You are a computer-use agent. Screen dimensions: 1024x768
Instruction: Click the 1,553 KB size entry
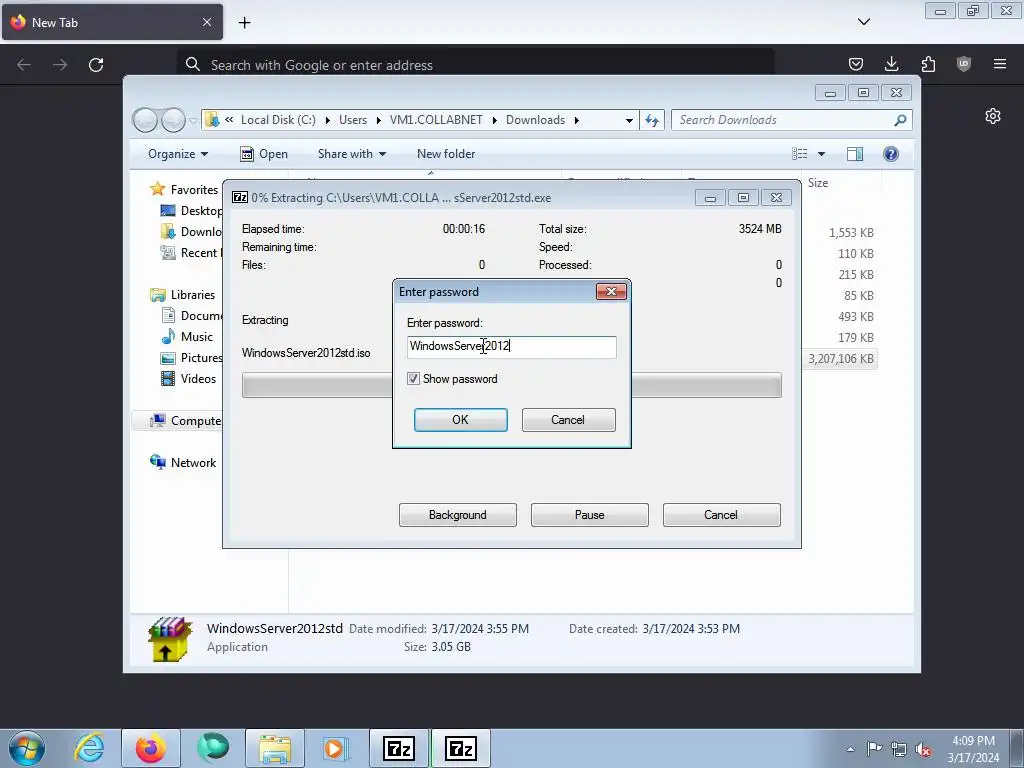pos(851,232)
